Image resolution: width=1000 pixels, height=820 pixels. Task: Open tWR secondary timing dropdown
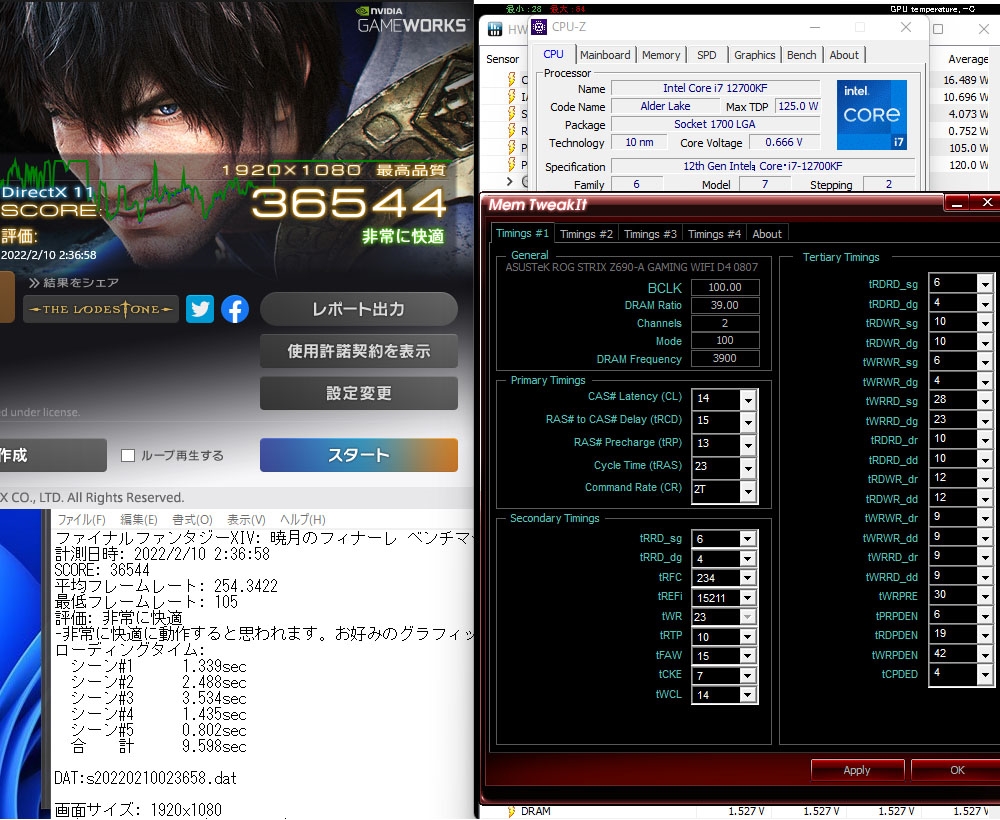[748, 617]
